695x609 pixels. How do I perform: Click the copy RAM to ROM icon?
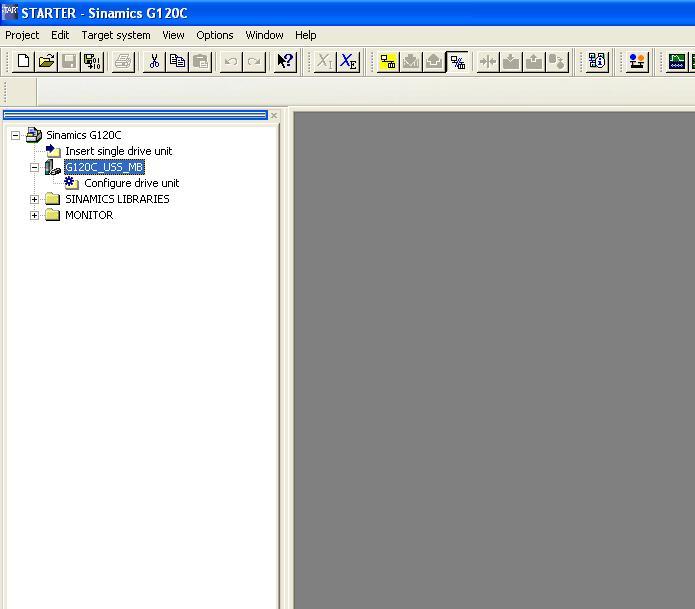pyautogui.click(x=557, y=61)
